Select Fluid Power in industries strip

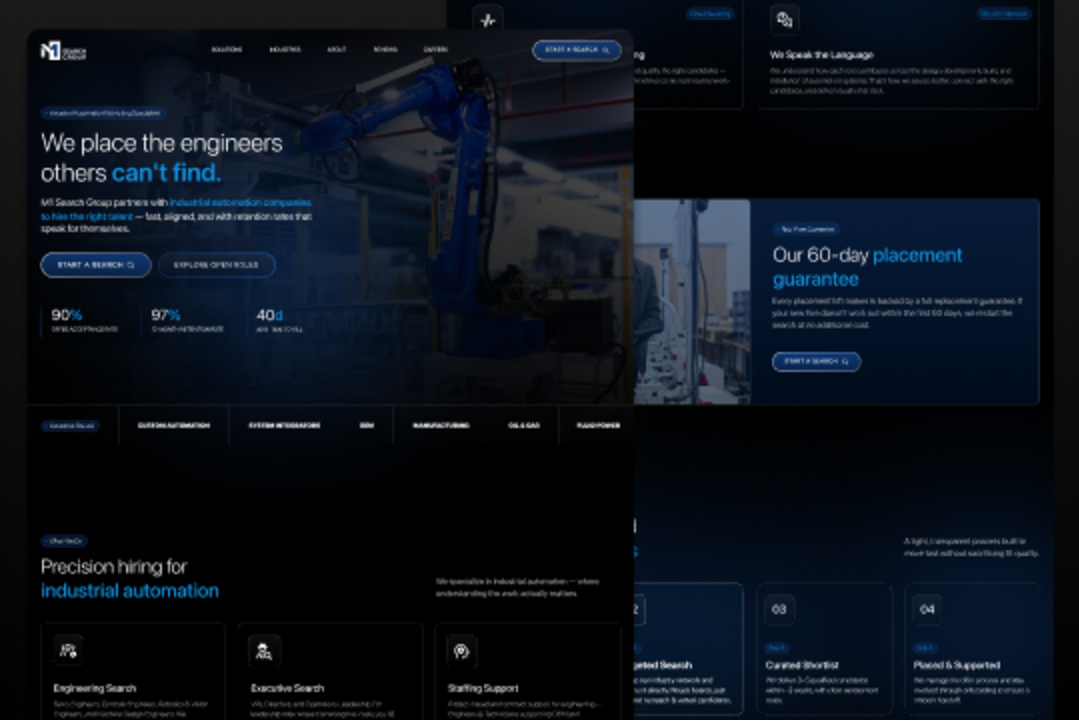click(x=598, y=426)
